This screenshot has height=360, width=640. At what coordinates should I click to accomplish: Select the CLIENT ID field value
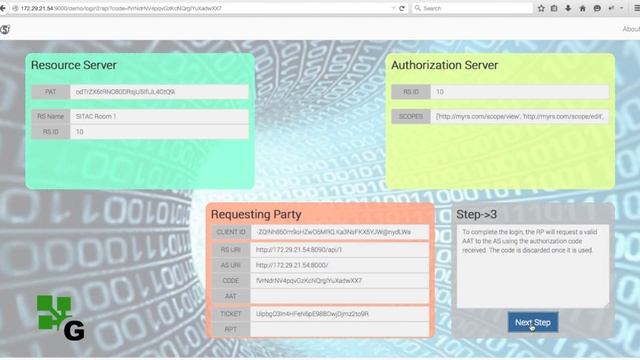[340, 232]
